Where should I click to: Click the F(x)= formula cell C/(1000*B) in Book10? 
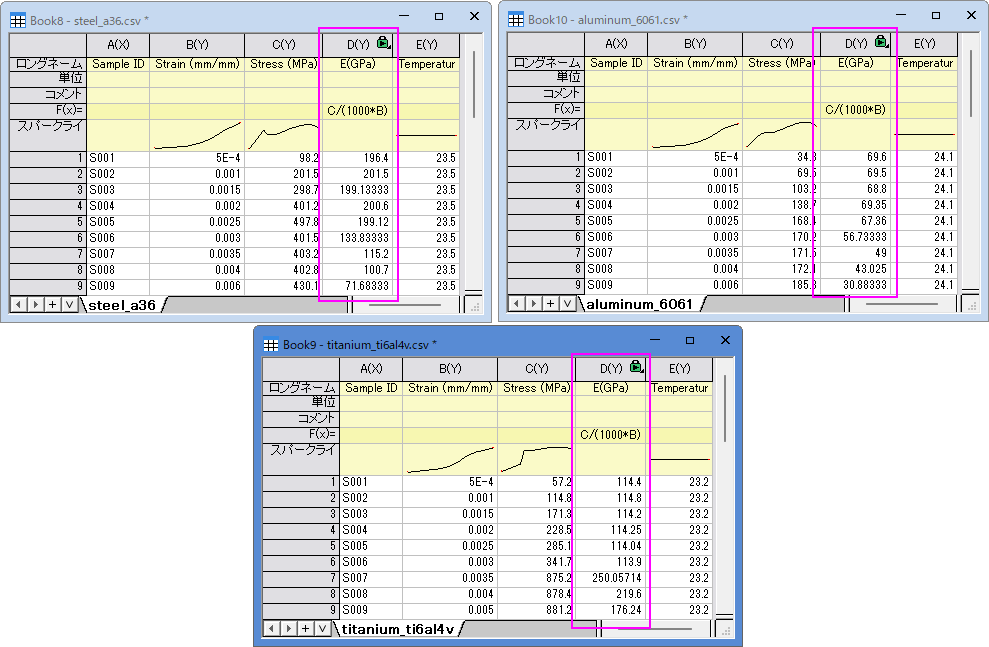856,110
